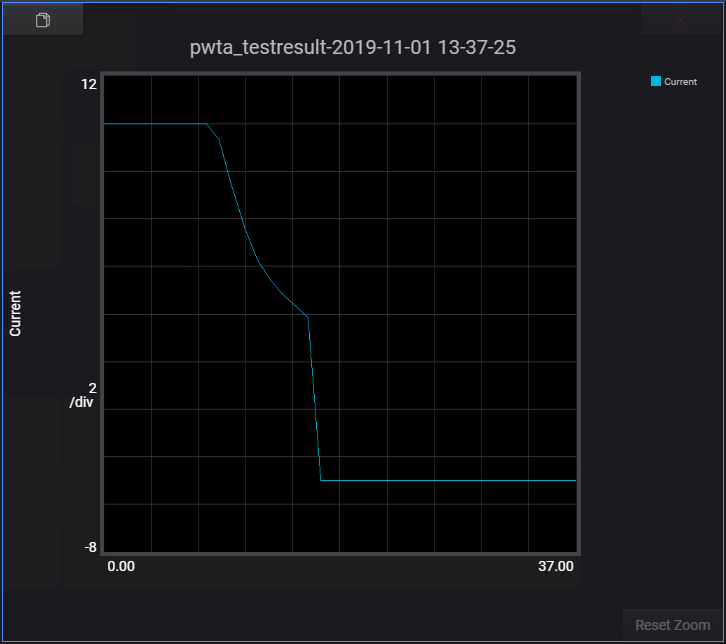This screenshot has width=726, height=644.
Task: Click the -8 minimum y-axis value
Action: [89, 547]
